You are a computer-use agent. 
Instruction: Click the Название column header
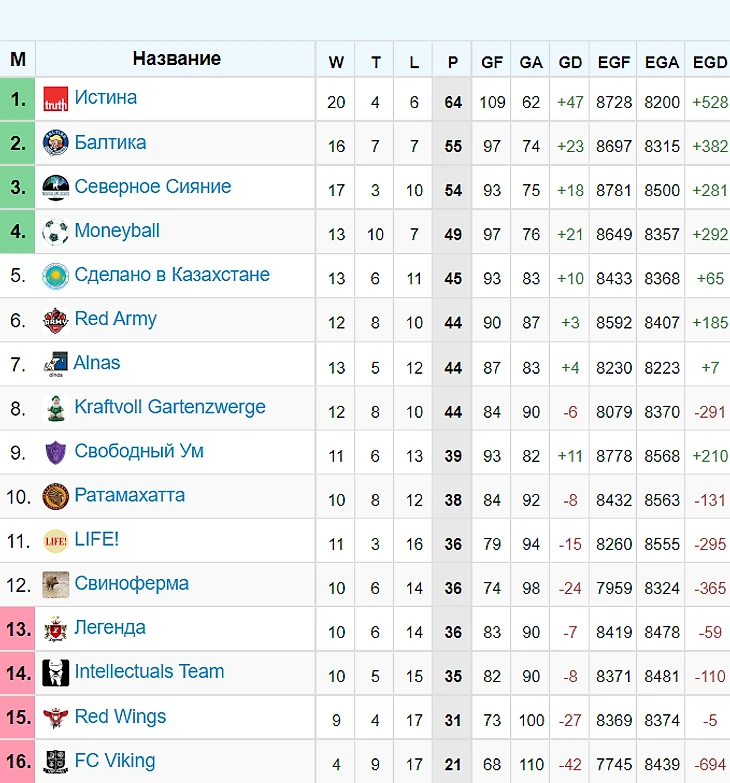pos(176,58)
